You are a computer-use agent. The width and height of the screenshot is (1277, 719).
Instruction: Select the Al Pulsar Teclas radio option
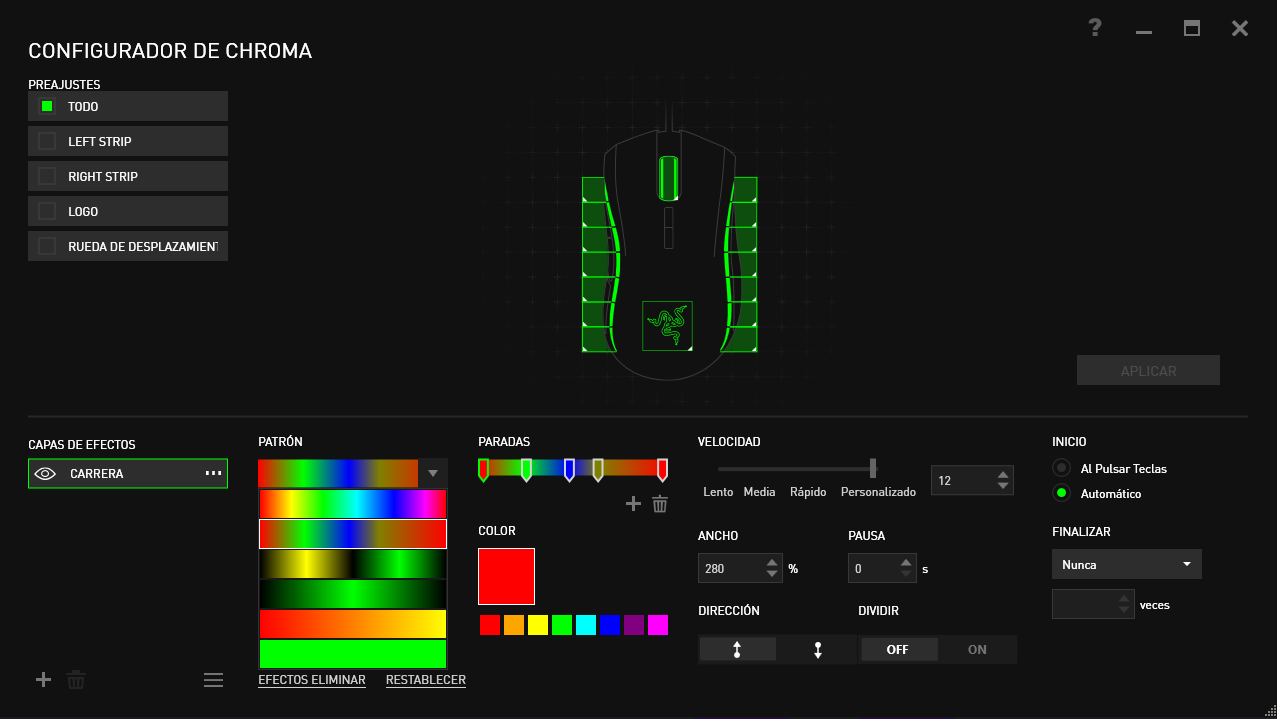click(1061, 468)
